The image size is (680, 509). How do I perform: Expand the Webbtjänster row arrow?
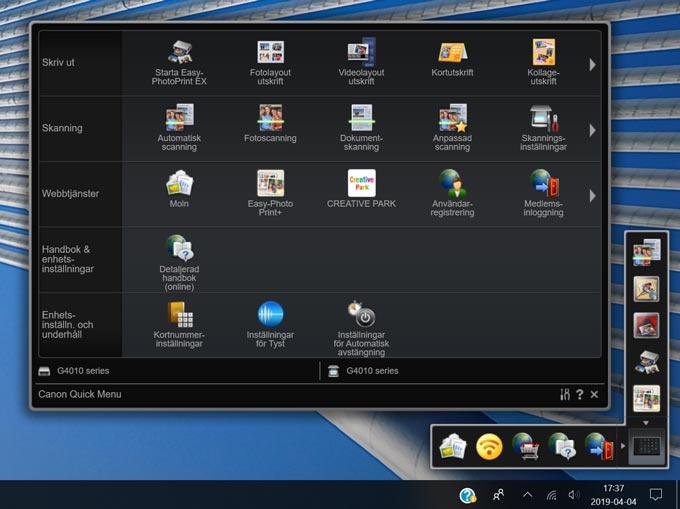point(592,196)
